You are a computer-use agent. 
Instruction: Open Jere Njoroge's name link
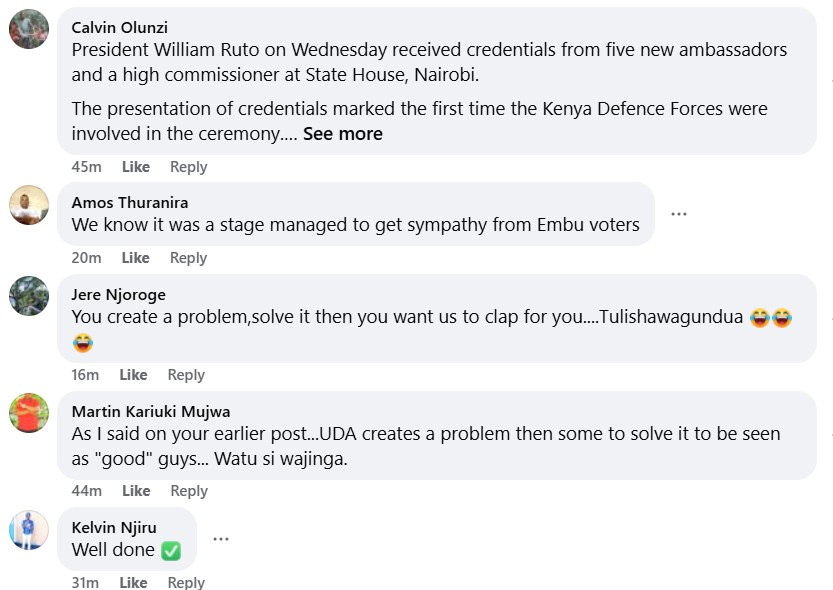pyautogui.click(x=119, y=294)
